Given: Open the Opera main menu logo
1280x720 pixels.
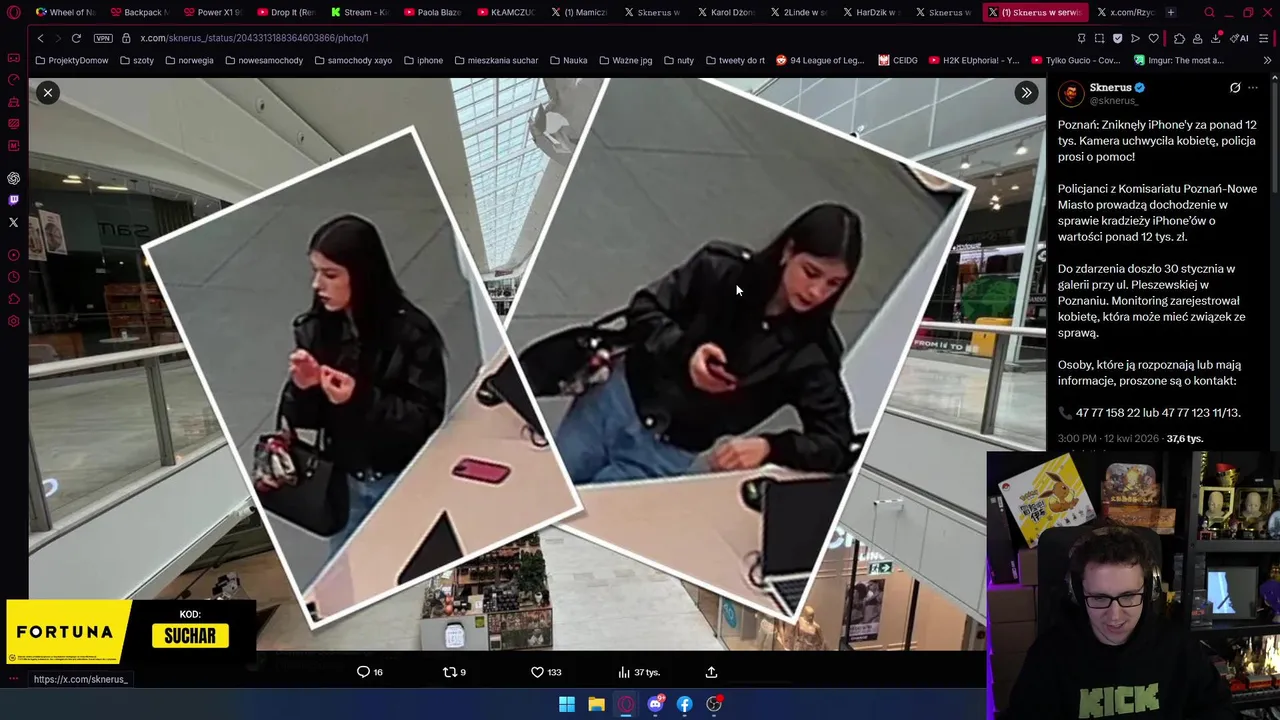Looking at the screenshot, I should [14, 12].
